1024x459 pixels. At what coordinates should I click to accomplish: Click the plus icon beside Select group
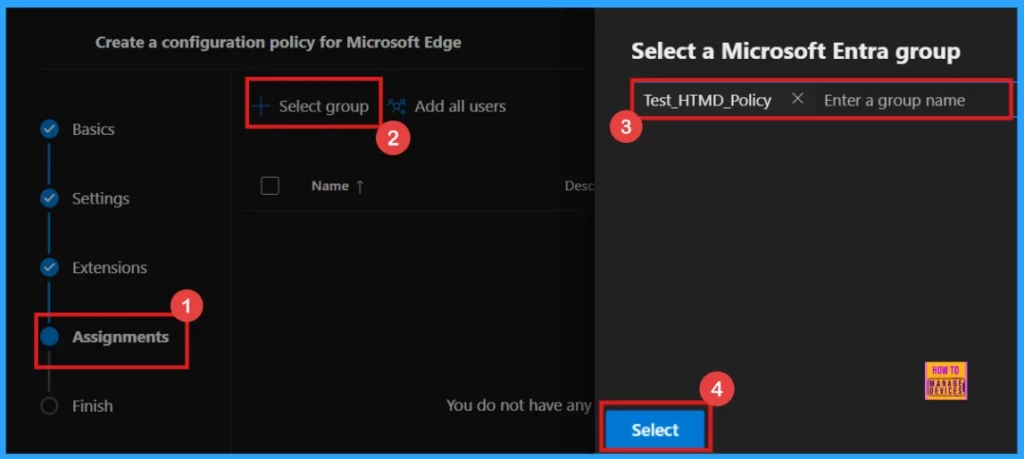coord(261,106)
